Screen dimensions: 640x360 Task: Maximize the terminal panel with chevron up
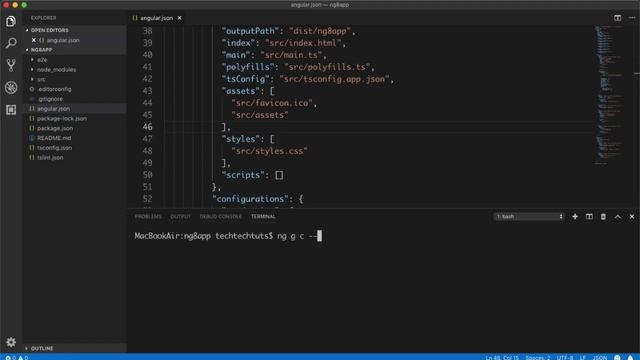tap(618, 217)
